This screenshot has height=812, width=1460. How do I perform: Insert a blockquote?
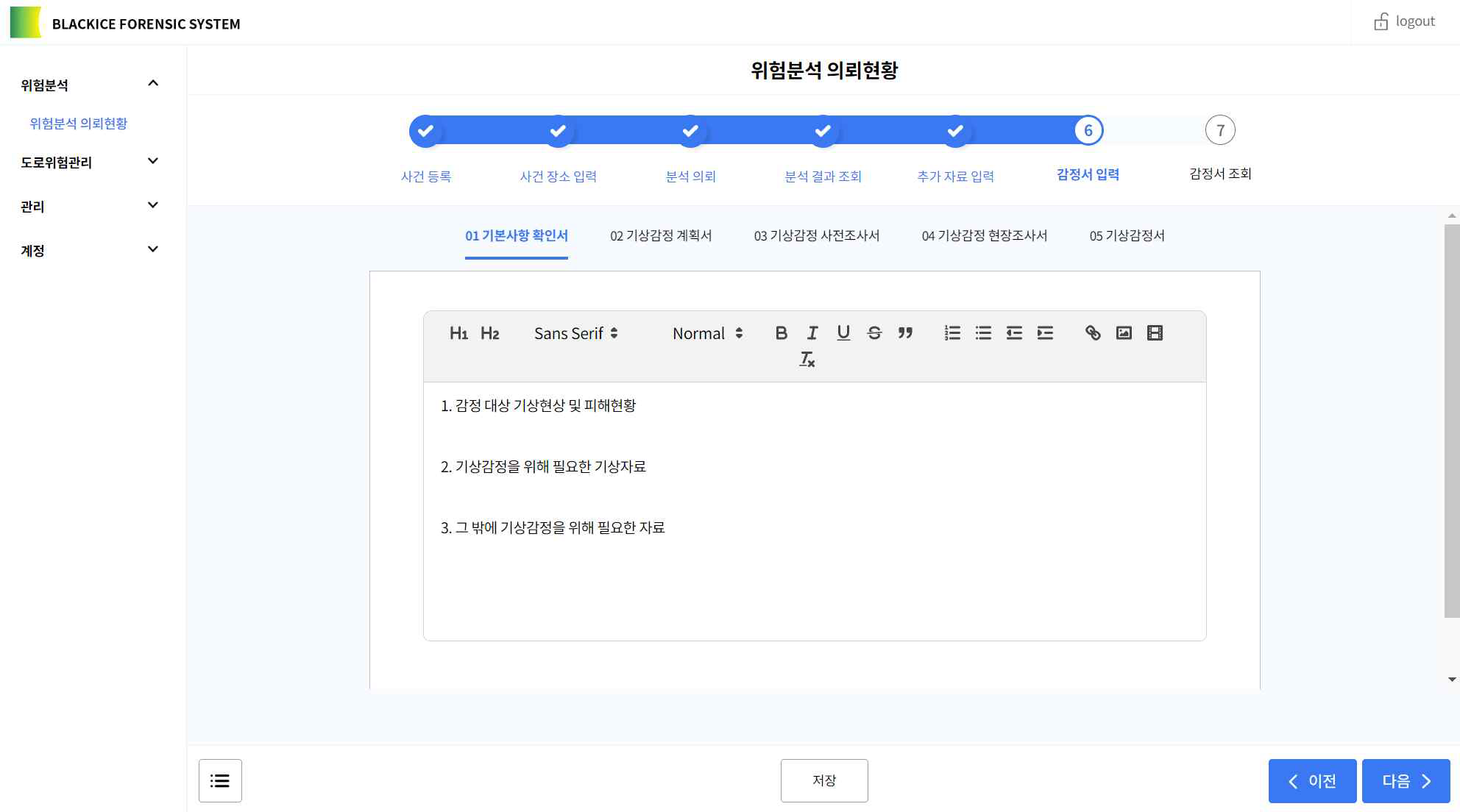(x=905, y=333)
